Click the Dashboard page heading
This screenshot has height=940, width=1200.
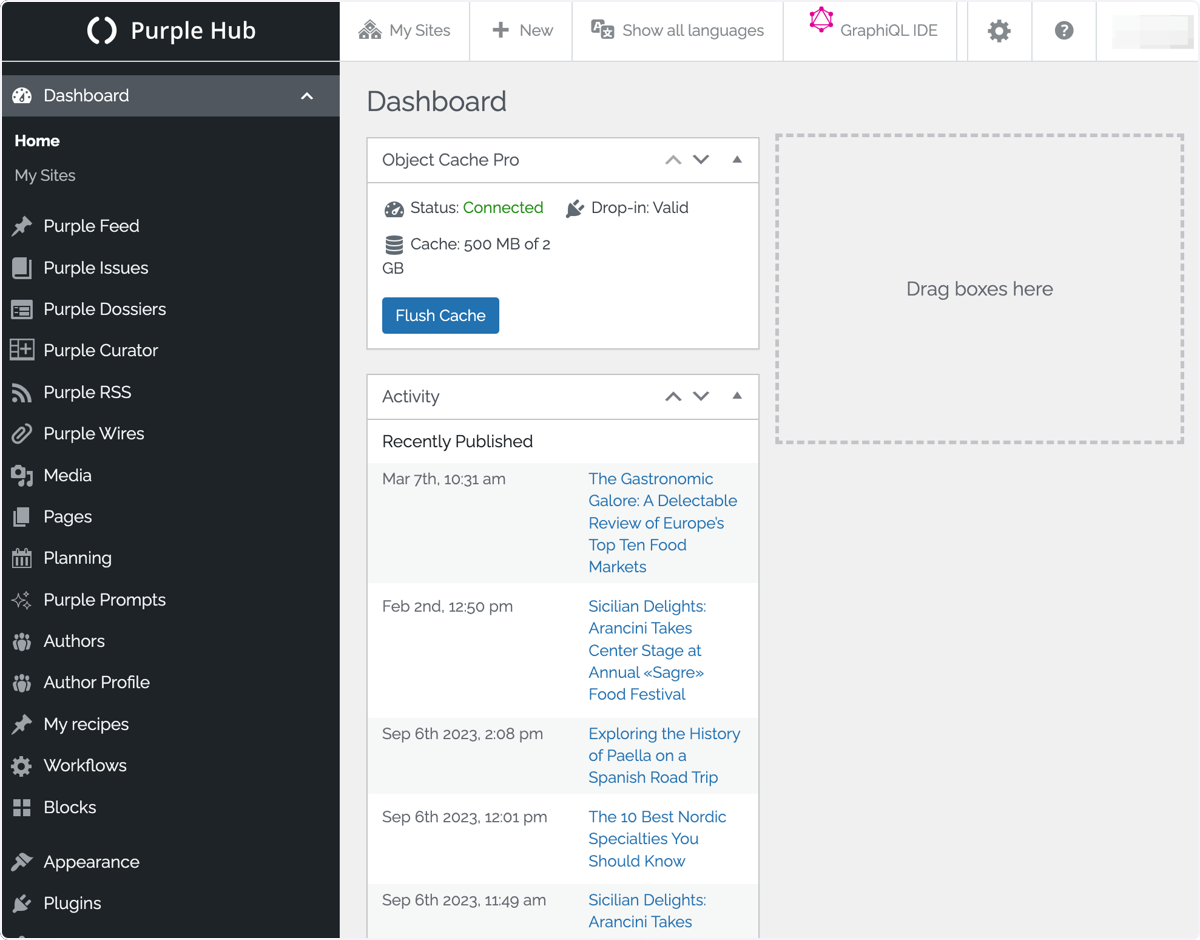tap(437, 101)
